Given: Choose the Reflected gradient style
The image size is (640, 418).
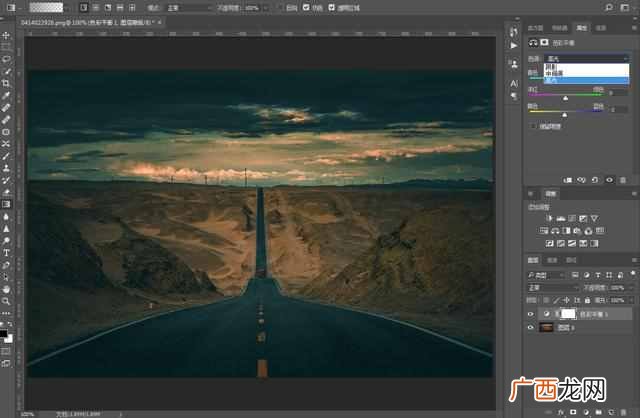Looking at the screenshot, I should 120,7.
